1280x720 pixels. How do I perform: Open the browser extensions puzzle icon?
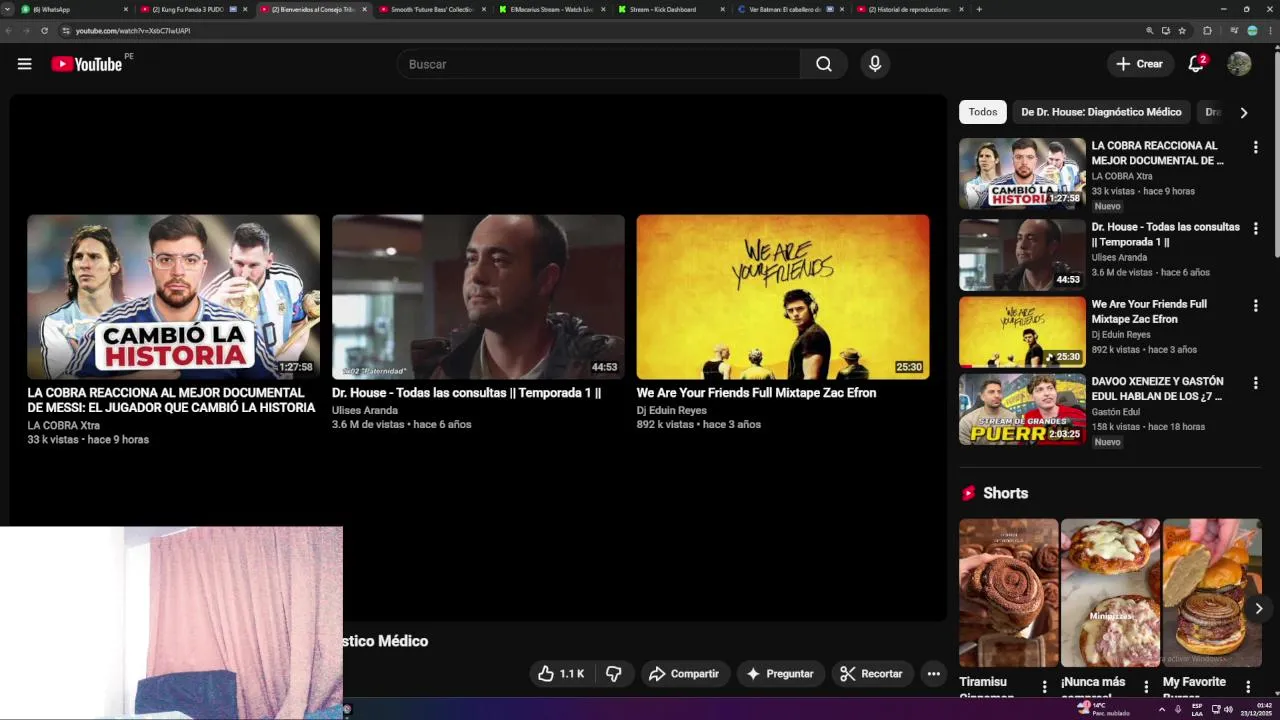pos(1207,31)
